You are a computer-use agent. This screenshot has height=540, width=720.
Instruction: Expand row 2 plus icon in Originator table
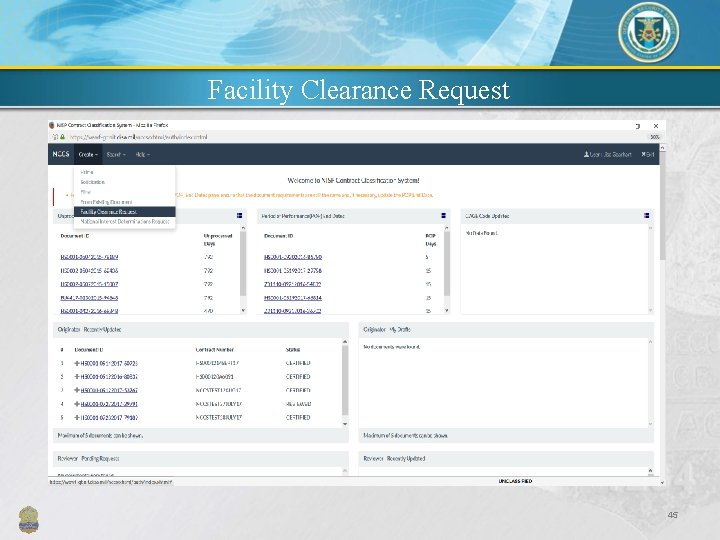[77, 377]
